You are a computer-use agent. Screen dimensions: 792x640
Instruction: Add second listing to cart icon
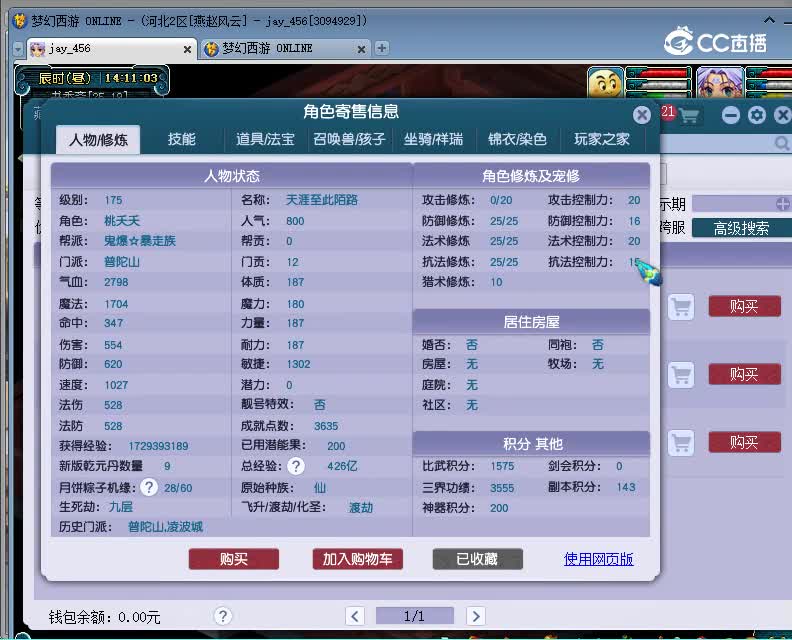point(681,375)
